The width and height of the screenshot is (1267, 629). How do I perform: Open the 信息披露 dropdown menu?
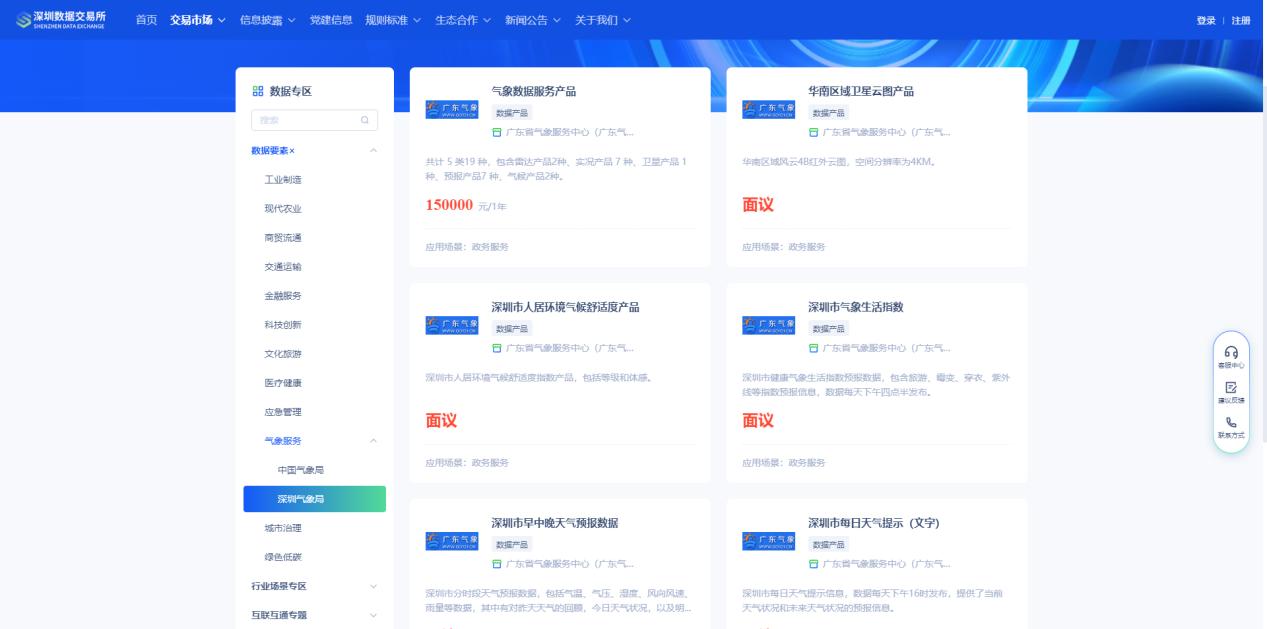tap(268, 20)
